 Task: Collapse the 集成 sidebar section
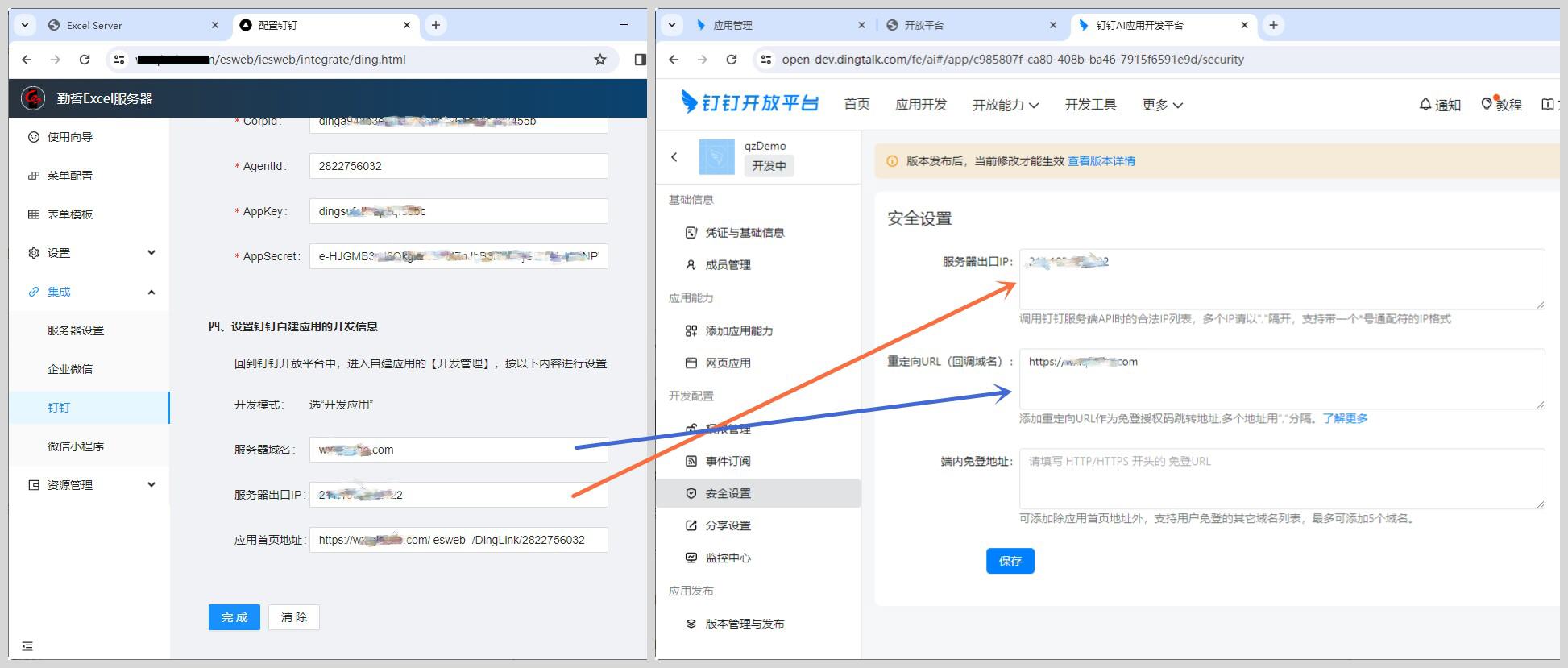(90, 292)
